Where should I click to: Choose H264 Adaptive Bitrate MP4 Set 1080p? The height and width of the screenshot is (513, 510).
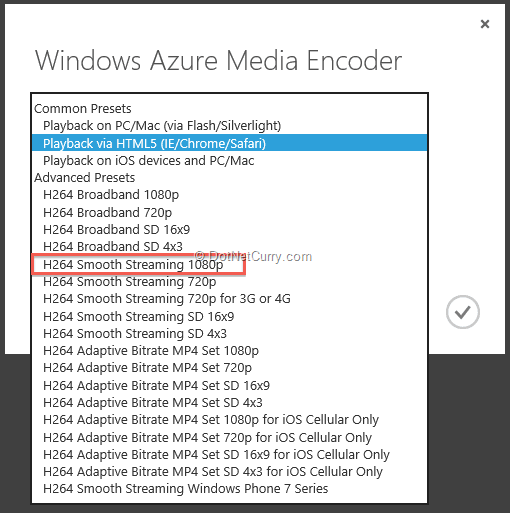(x=229, y=351)
